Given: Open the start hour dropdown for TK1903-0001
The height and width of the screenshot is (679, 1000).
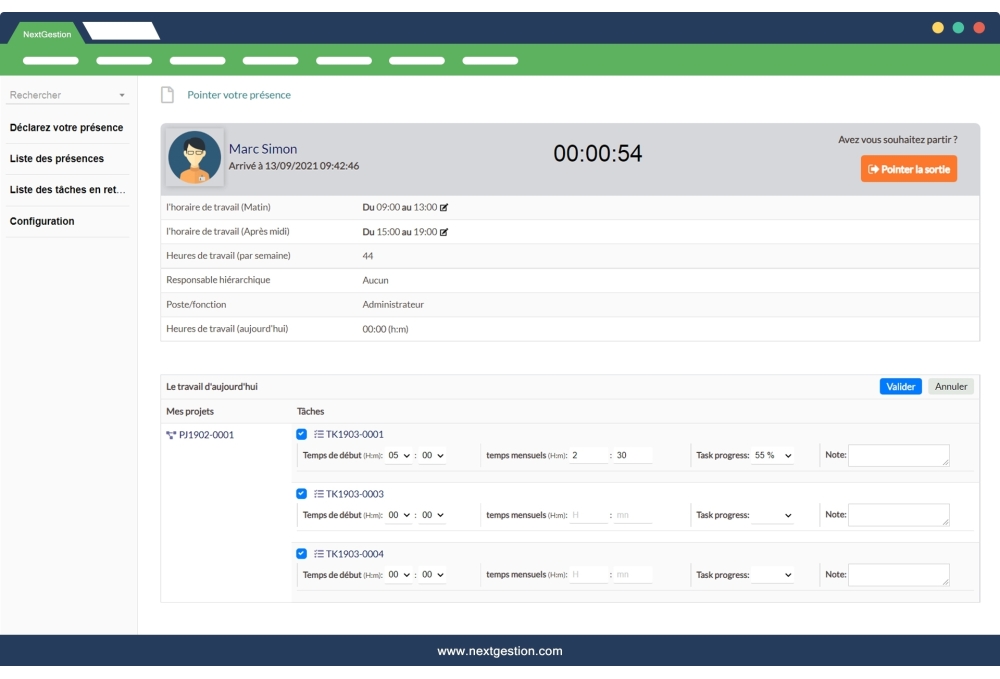Looking at the screenshot, I should 399,455.
